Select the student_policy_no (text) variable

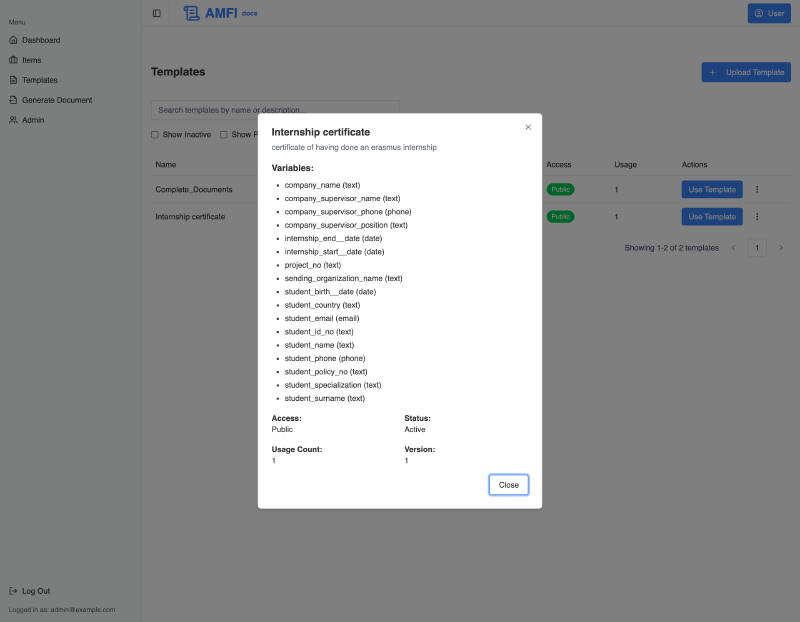[326, 371]
